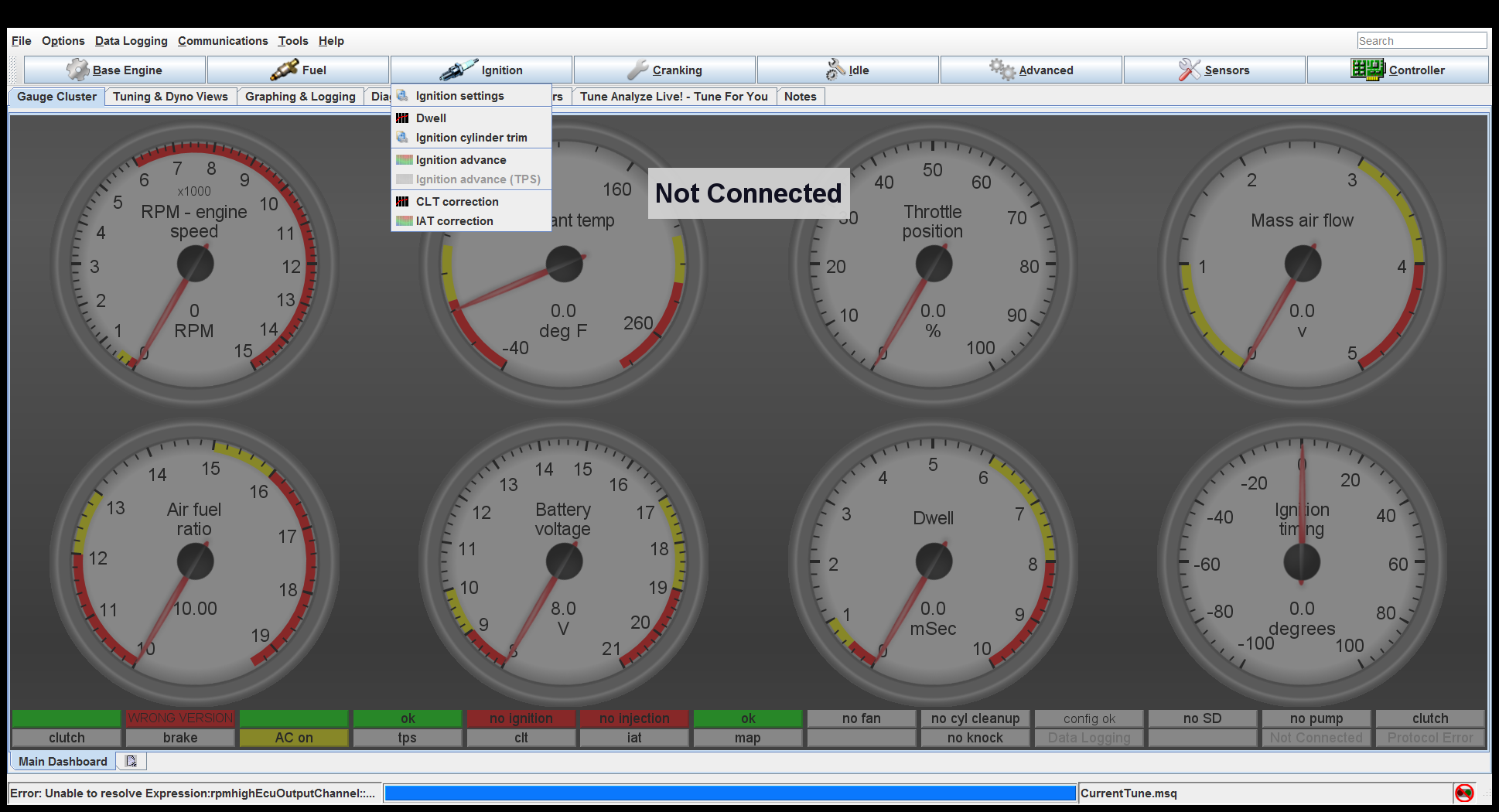Expand the Controller dropdown button
The height and width of the screenshot is (812, 1499).
tap(1398, 70)
